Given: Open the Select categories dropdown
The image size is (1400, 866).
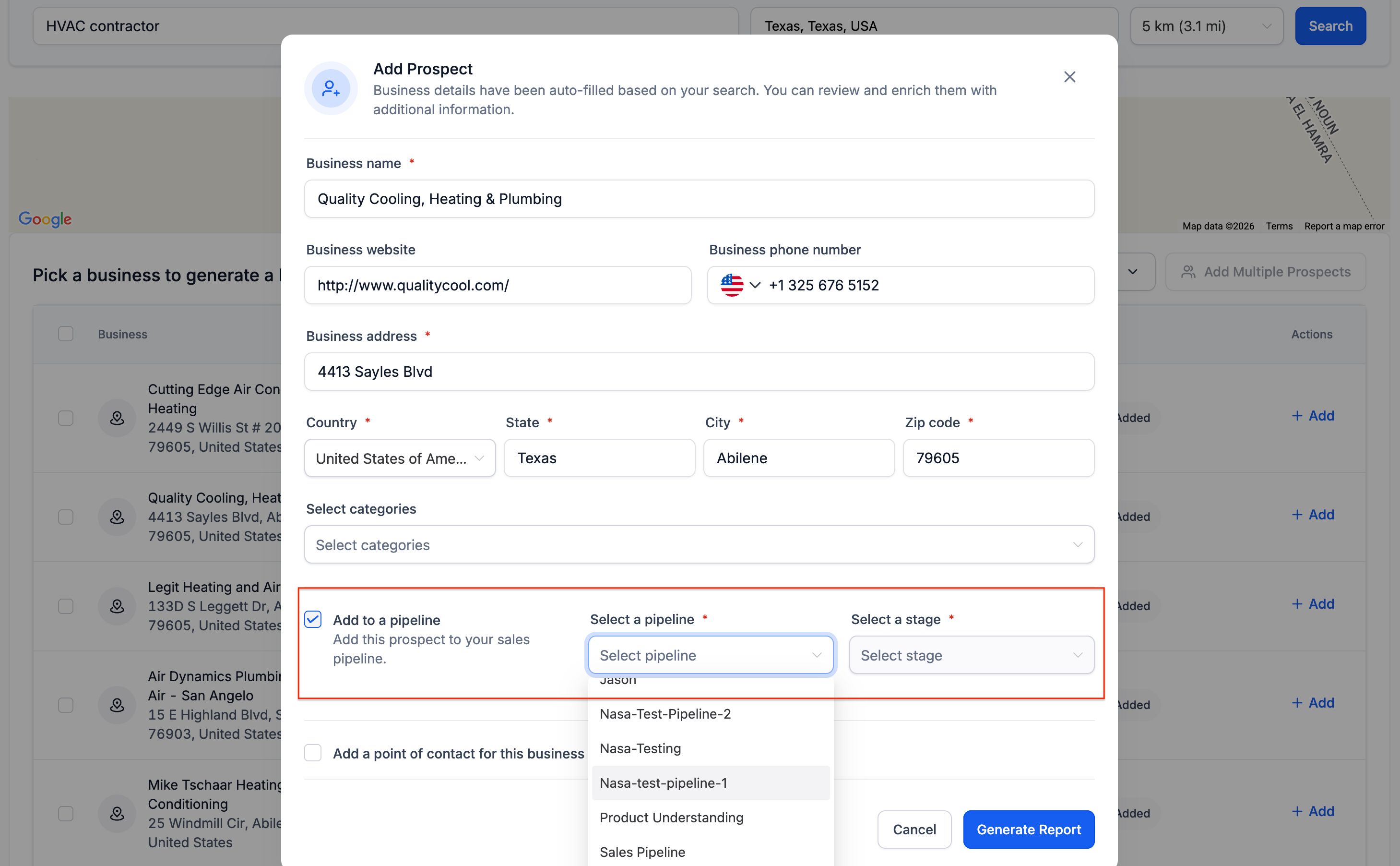Looking at the screenshot, I should 699,545.
